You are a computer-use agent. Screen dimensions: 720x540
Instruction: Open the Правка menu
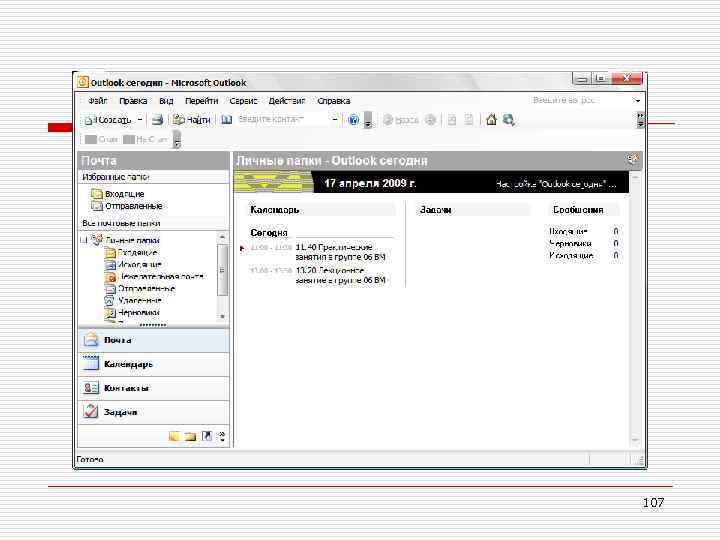pyautogui.click(x=133, y=101)
